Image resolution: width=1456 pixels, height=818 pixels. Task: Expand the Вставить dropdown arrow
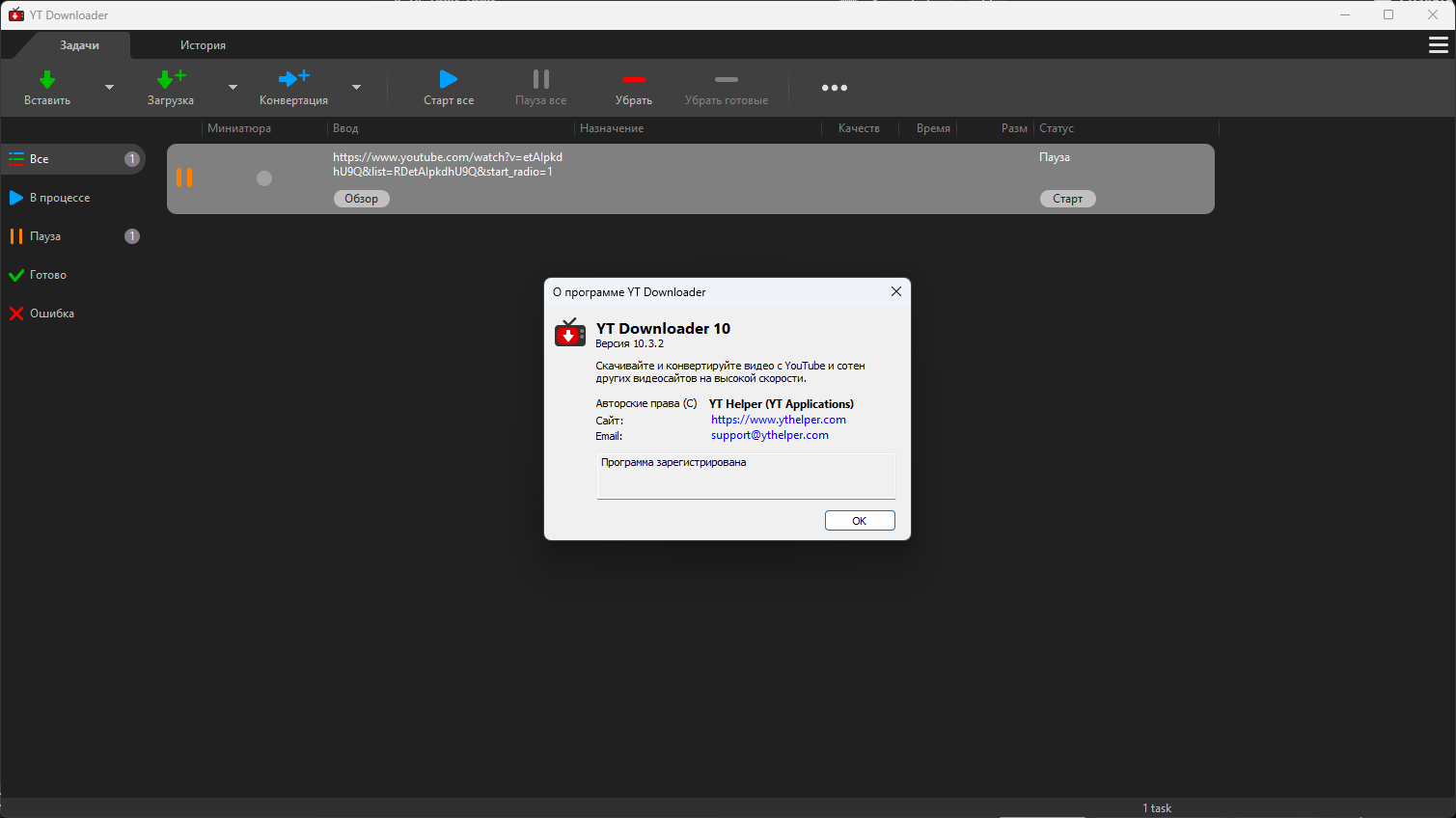(109, 88)
